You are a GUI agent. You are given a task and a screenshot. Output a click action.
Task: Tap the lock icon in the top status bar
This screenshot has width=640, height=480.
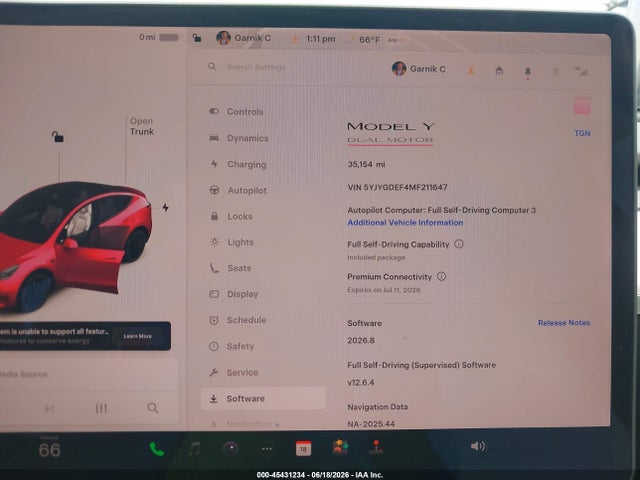click(197, 38)
